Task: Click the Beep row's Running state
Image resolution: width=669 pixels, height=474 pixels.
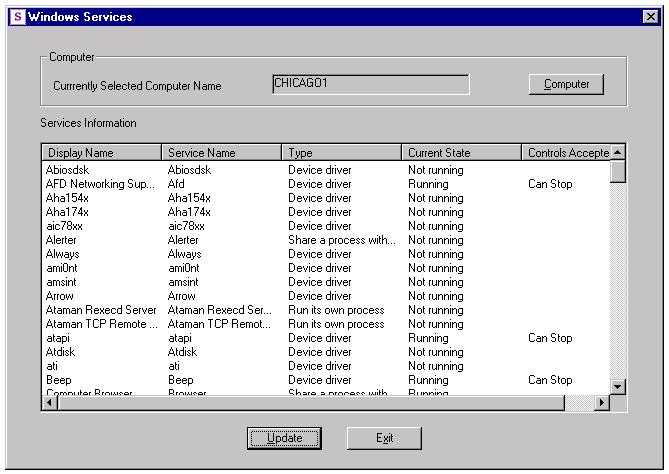Action: 428,380
